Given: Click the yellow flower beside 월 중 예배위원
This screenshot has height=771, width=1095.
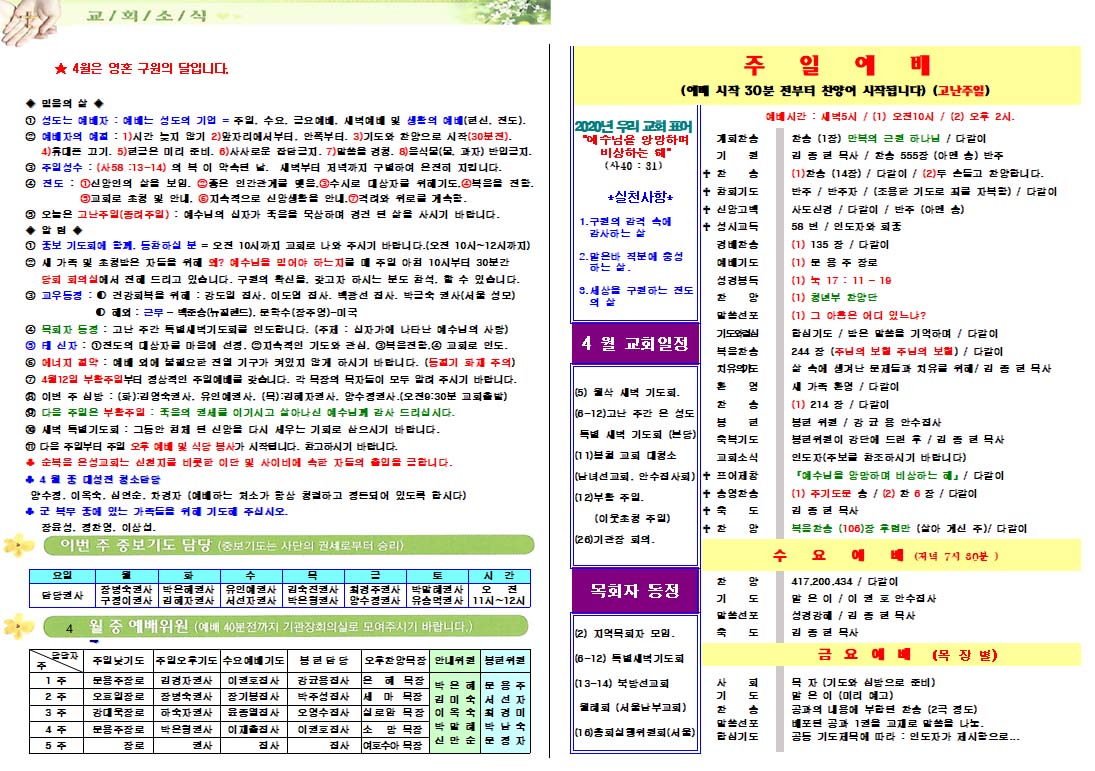Looking at the screenshot, I should (x=20, y=627).
